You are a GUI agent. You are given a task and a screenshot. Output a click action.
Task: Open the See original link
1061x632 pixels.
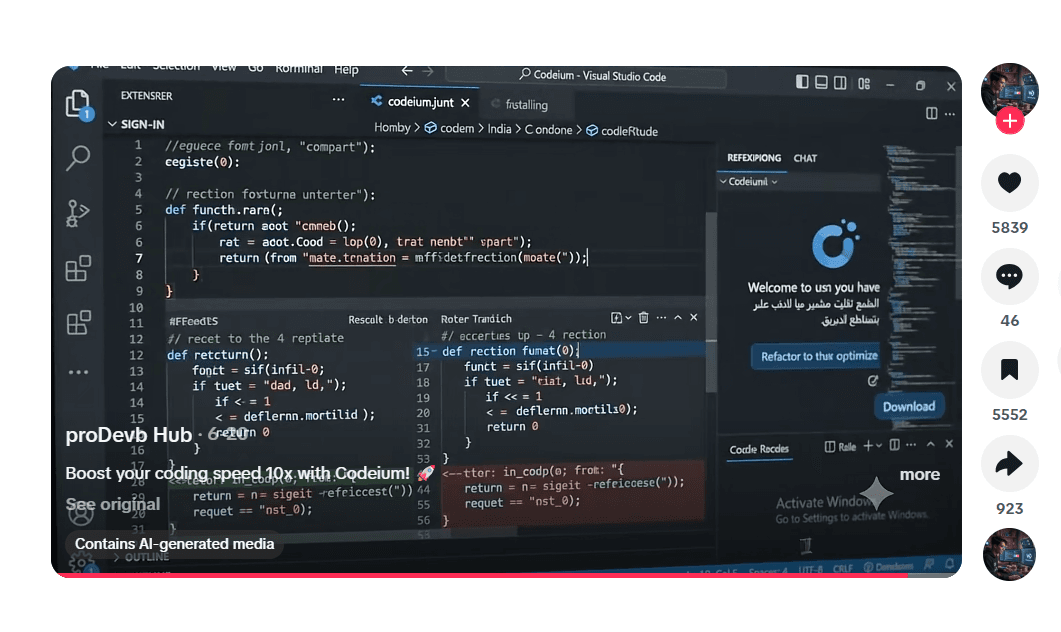pos(113,504)
